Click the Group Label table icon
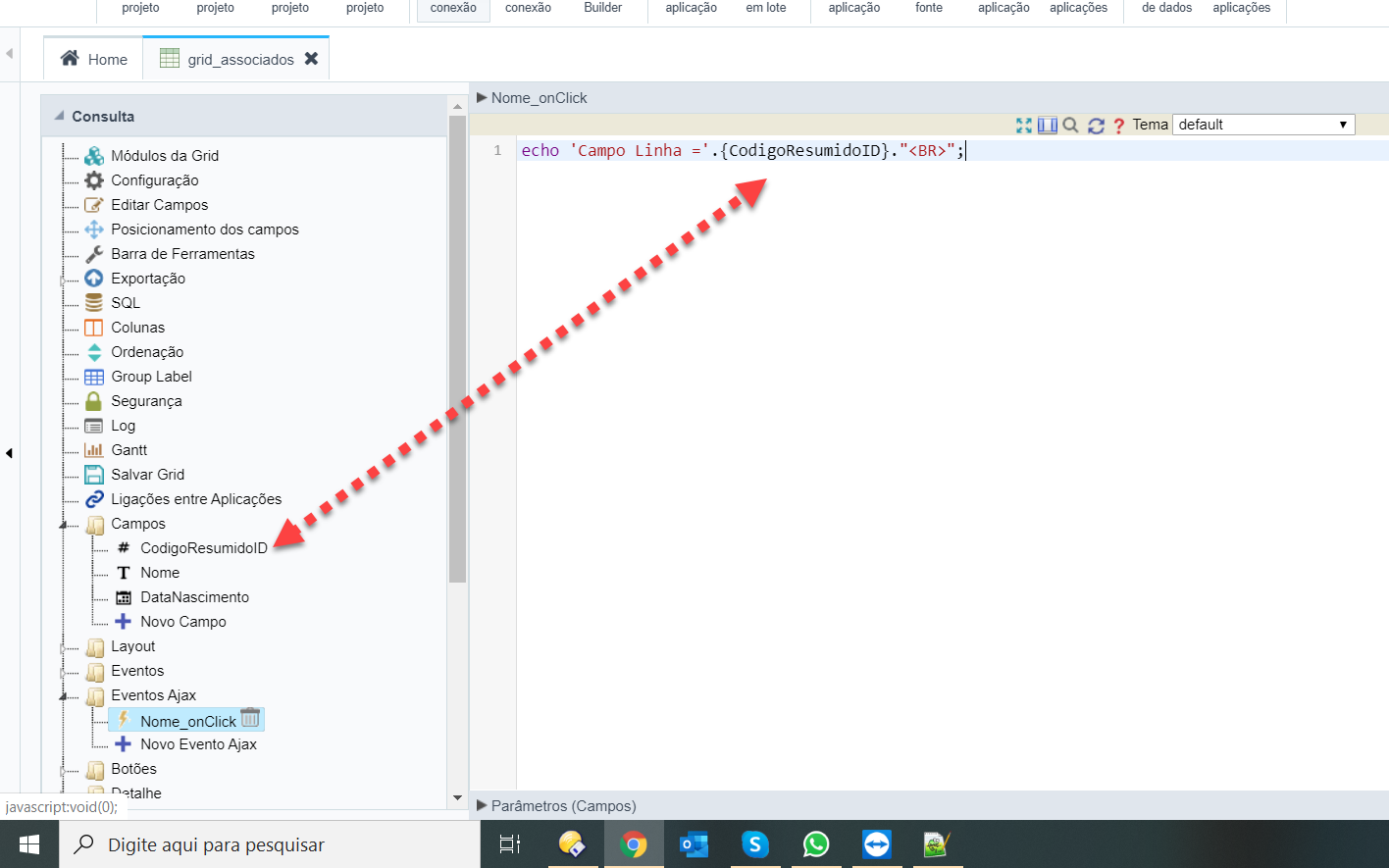 (x=94, y=377)
